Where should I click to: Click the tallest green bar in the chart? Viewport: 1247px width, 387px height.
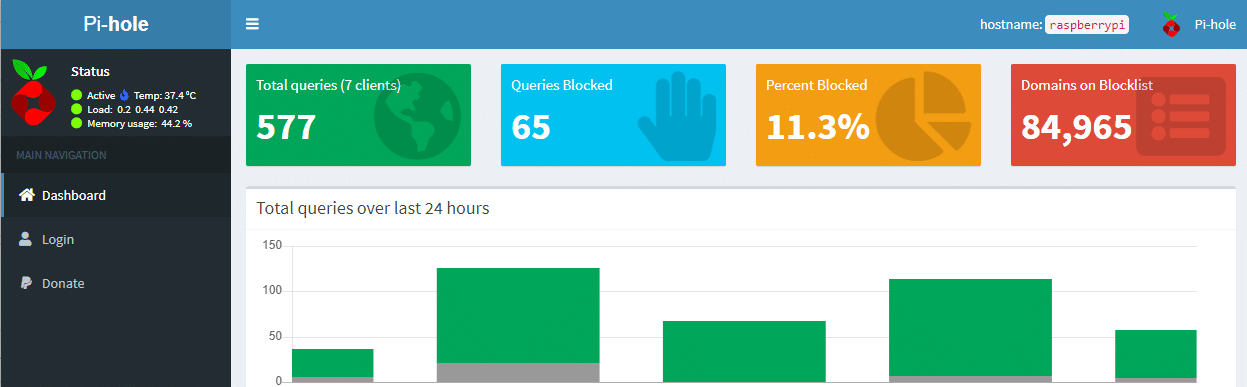click(518, 315)
